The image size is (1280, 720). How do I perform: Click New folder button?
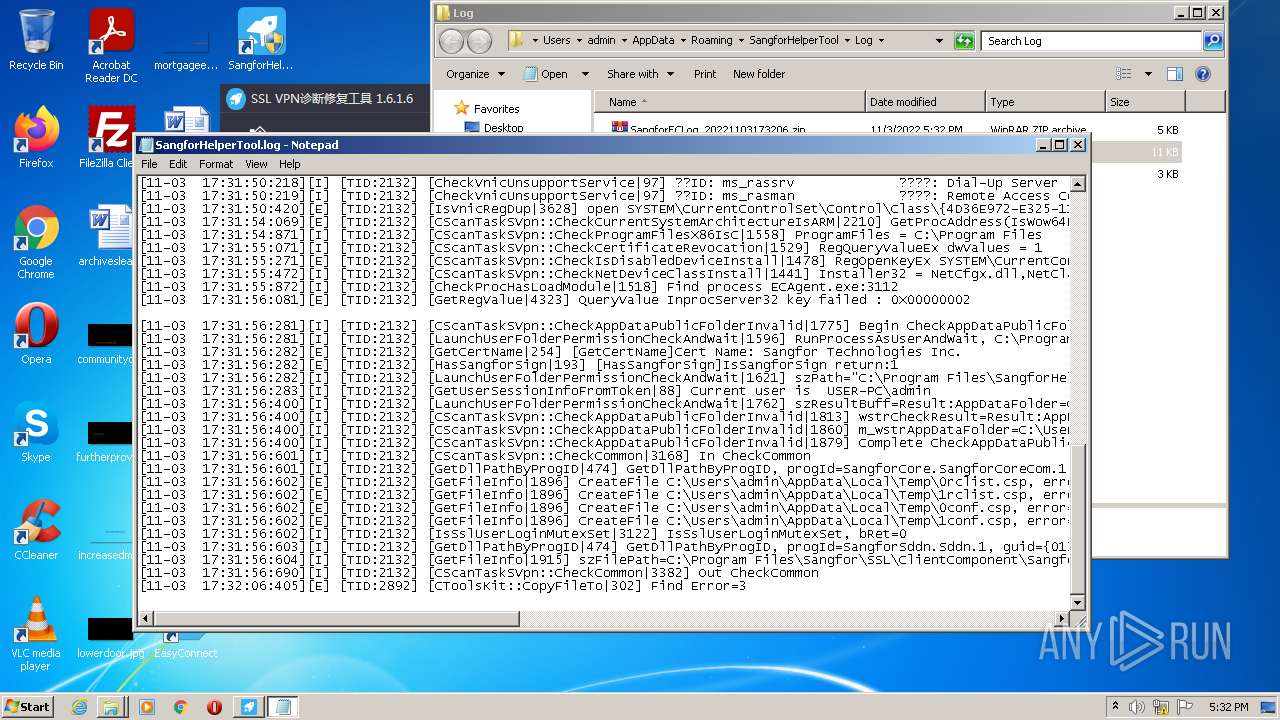[759, 74]
